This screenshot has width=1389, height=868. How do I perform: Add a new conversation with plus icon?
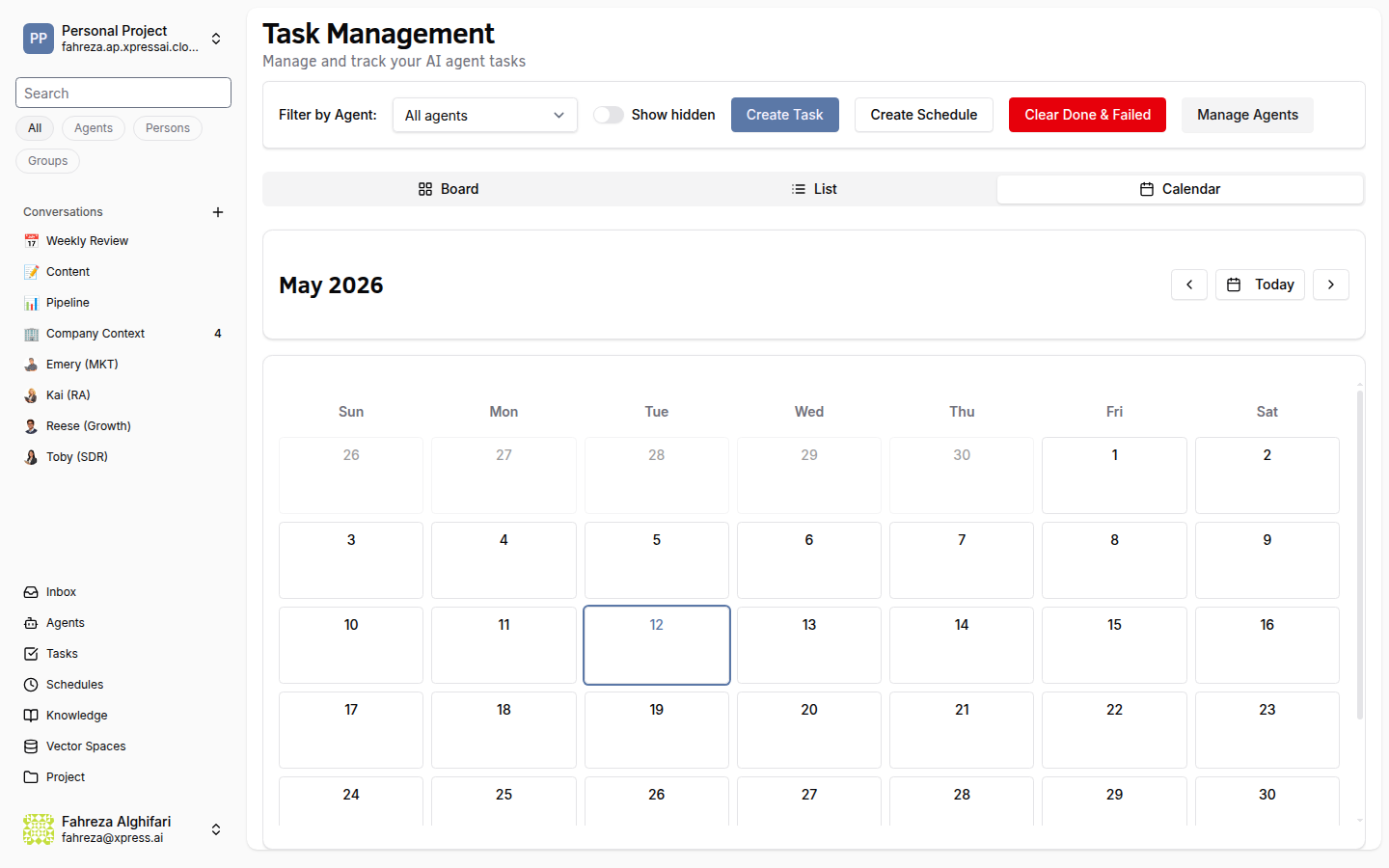tap(218, 212)
